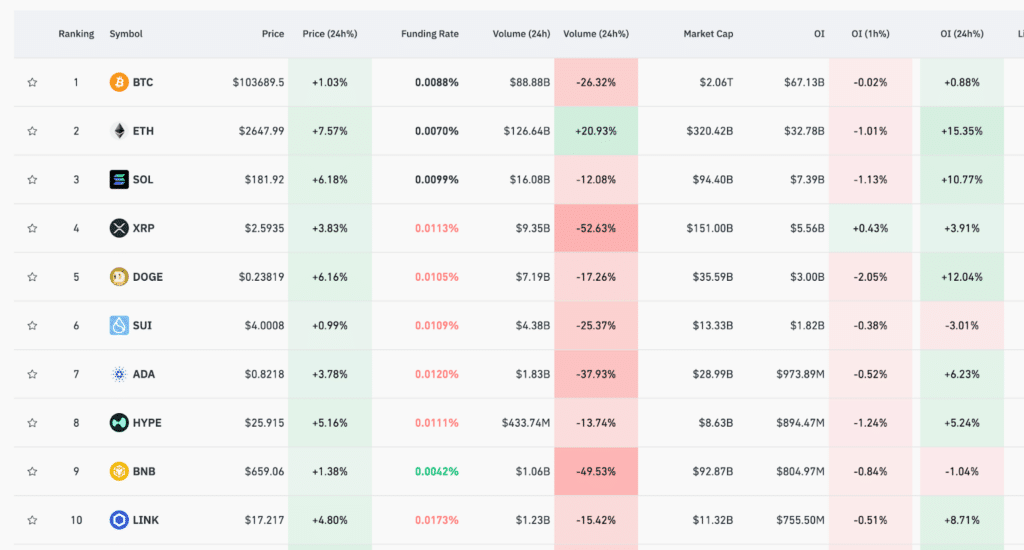Sort by Symbol column header

pos(126,34)
